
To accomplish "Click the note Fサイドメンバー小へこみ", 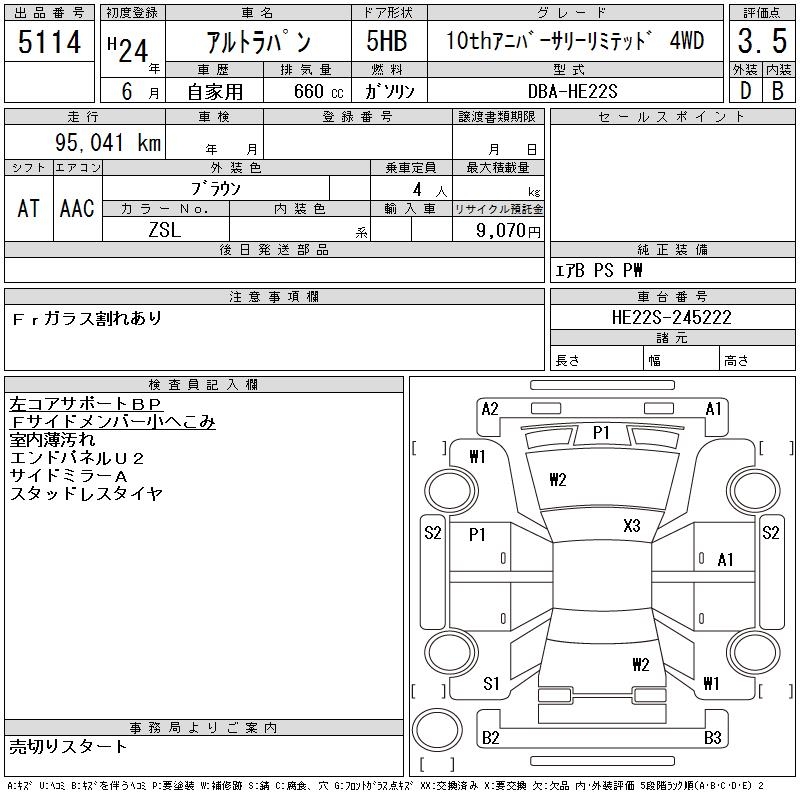I will (113, 421).
